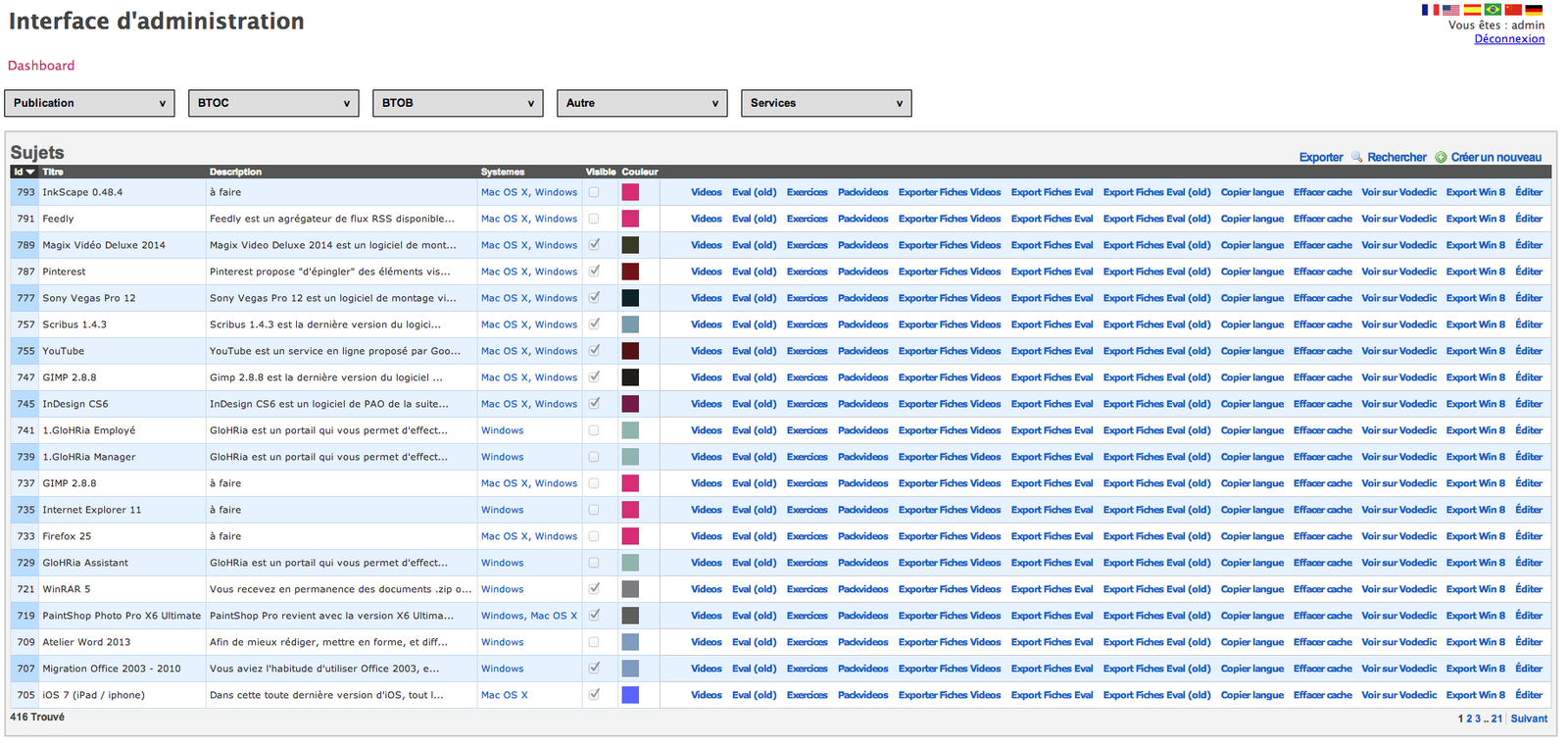
Task: Click Export Fiches Eval (old) for 1.GloHRia Manager
Action: pos(1156,457)
